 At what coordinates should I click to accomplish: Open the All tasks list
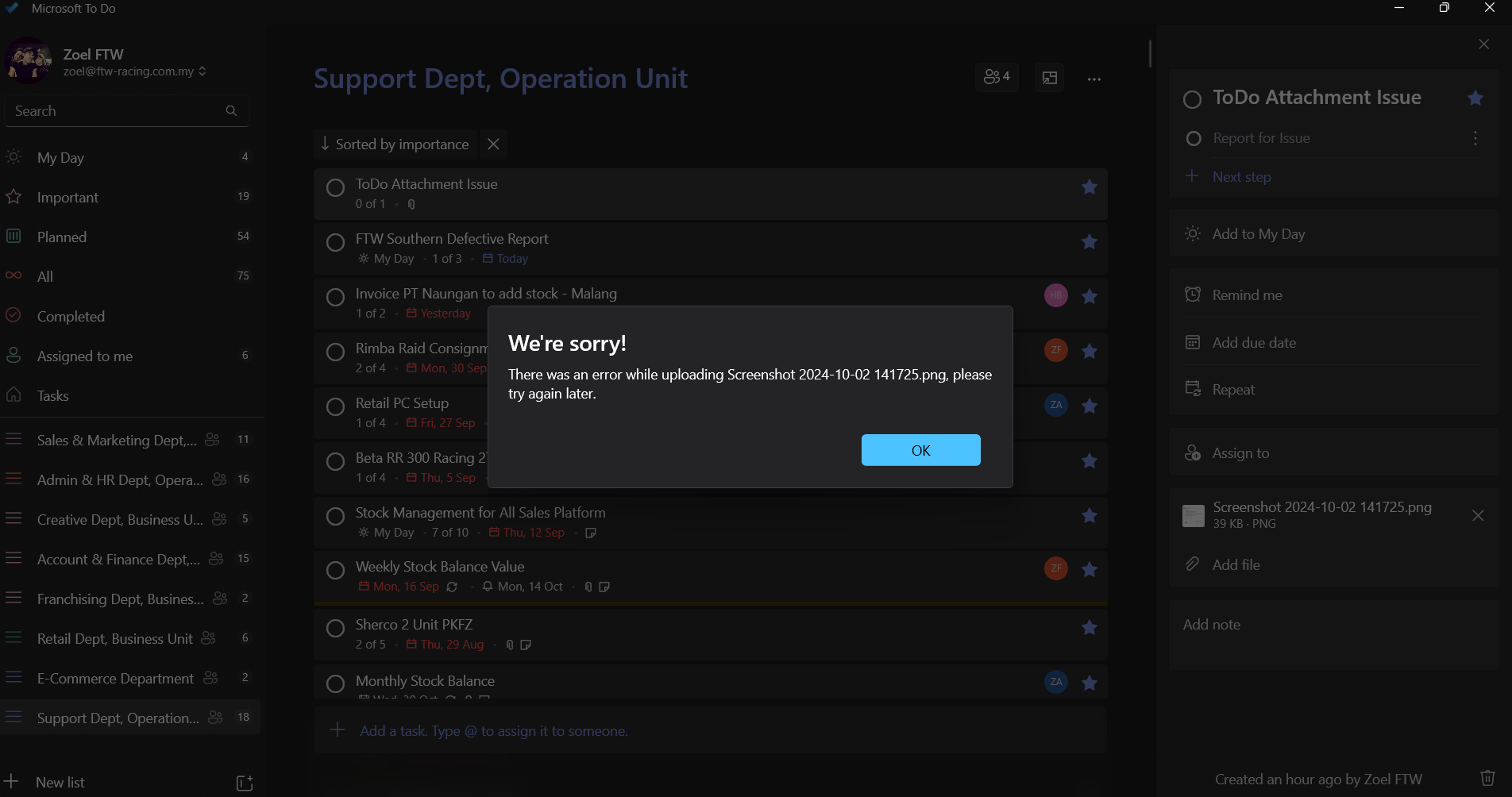pos(130,276)
